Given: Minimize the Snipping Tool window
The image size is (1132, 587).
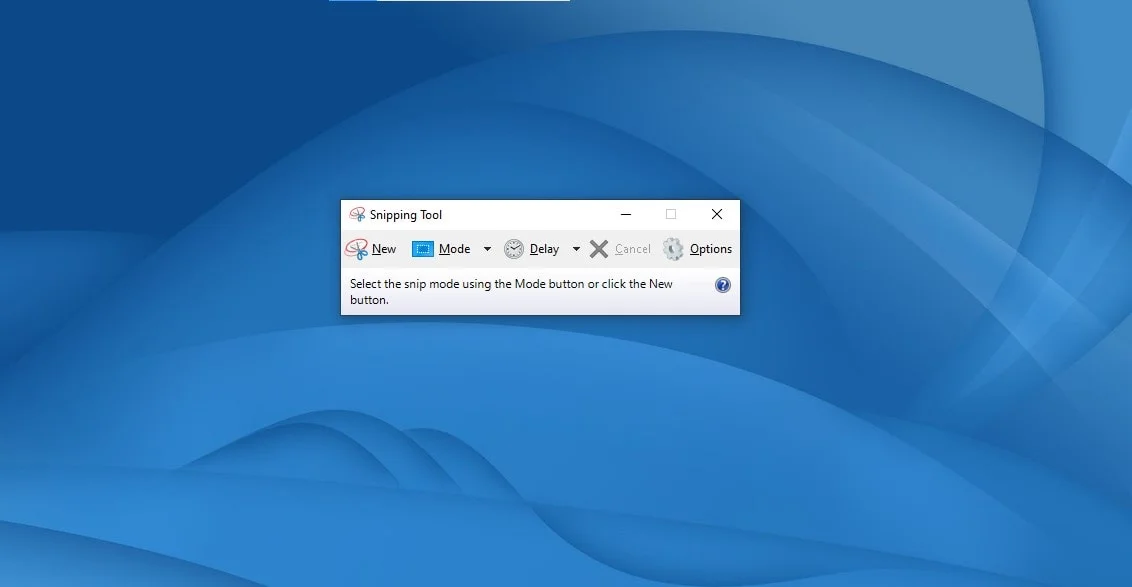Looking at the screenshot, I should [626, 214].
